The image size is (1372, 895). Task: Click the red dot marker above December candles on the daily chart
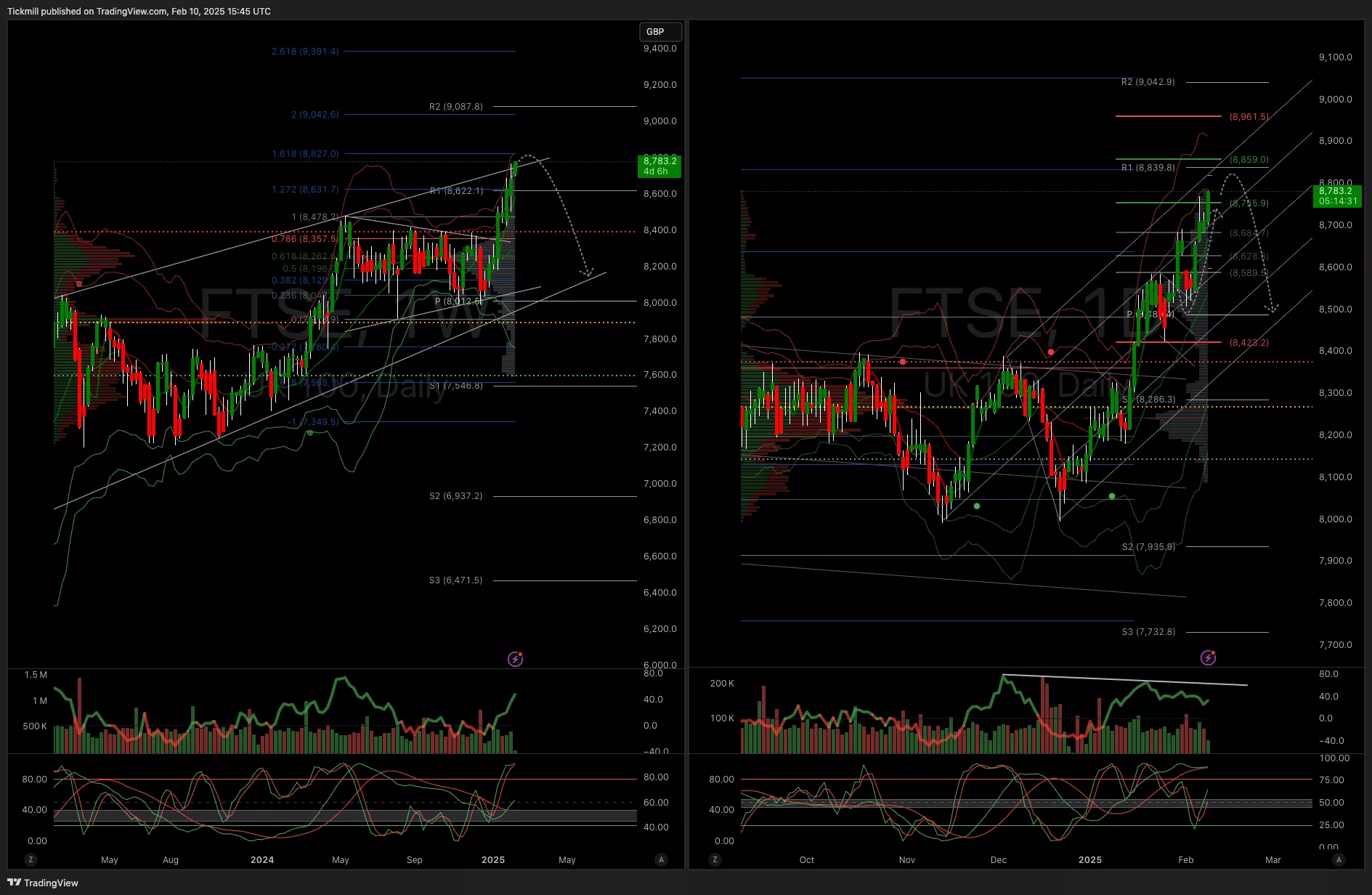click(x=1051, y=352)
